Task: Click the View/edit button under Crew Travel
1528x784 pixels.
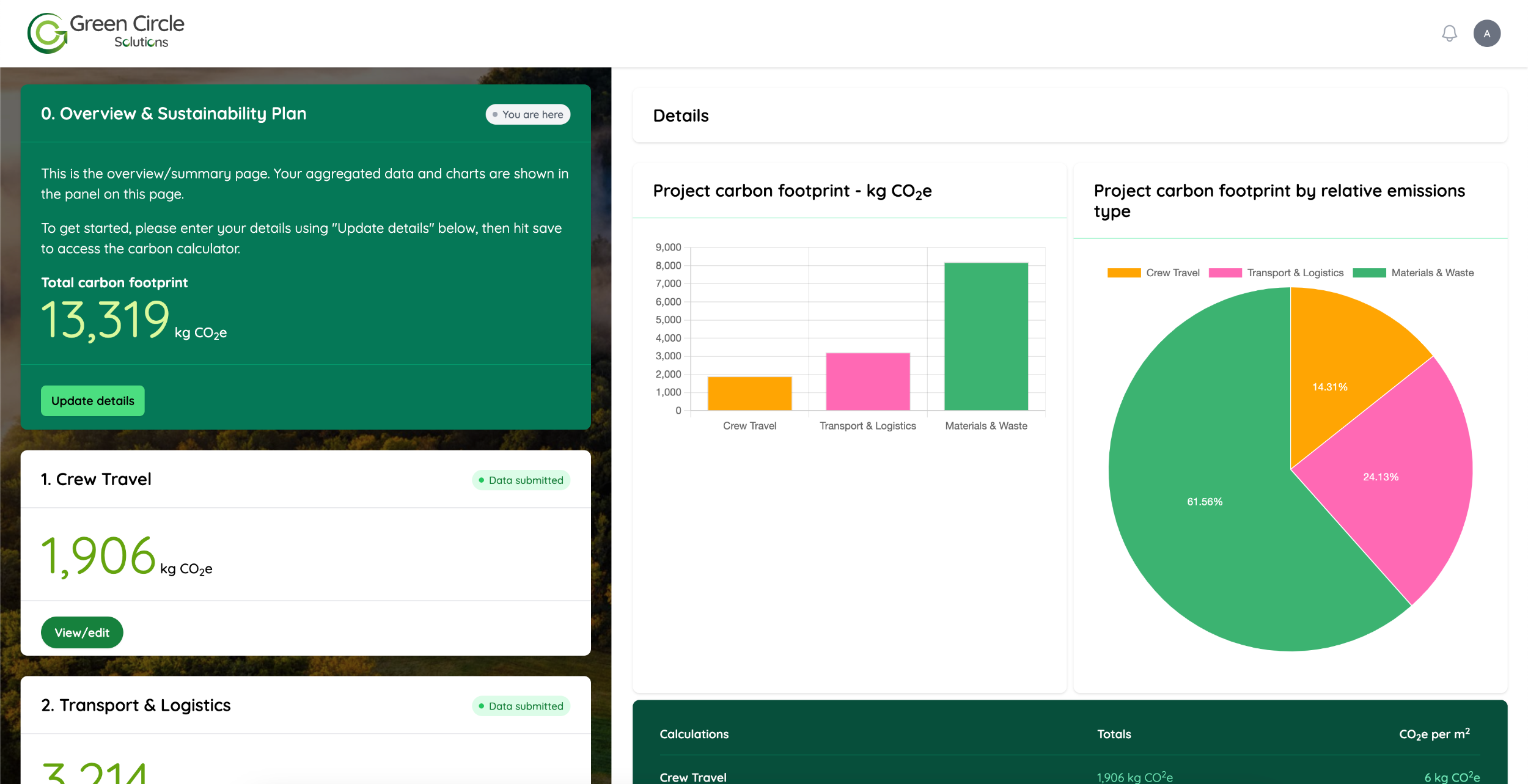Action: [x=82, y=632]
